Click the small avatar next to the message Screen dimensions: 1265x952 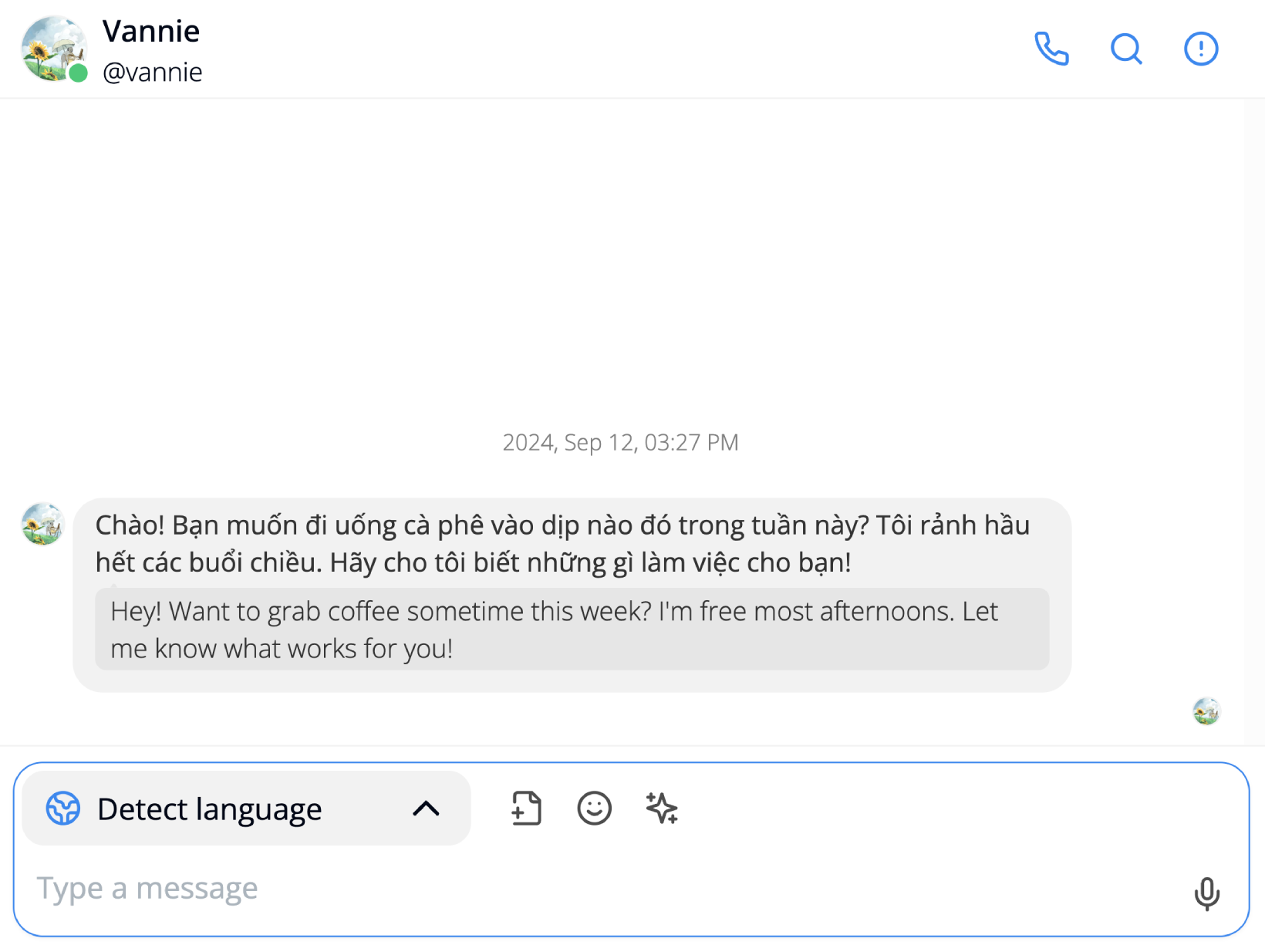coord(42,524)
